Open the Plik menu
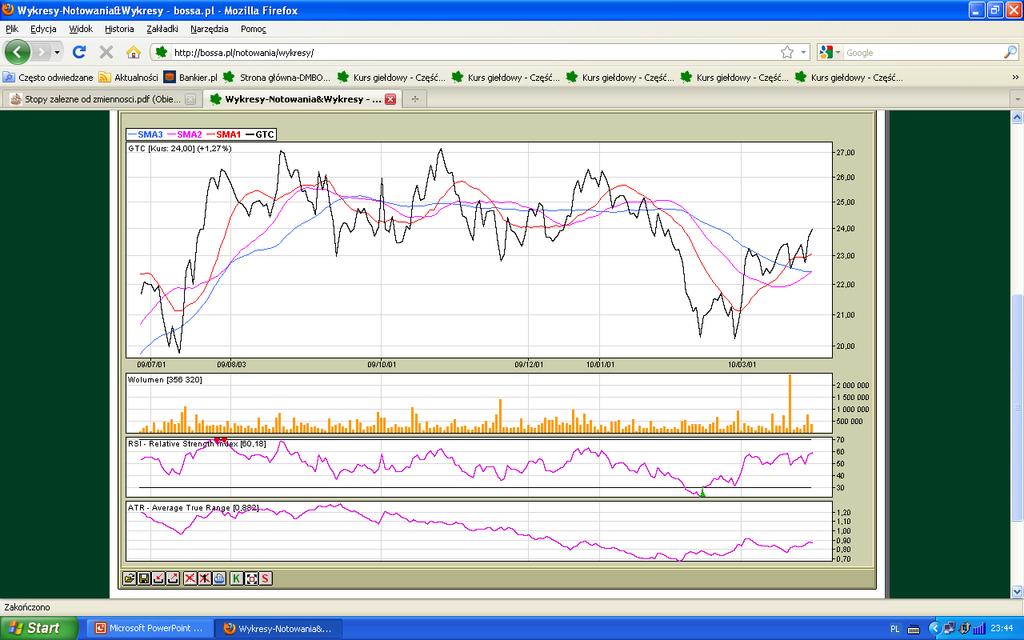This screenshot has height=640, width=1024. pos(12,29)
